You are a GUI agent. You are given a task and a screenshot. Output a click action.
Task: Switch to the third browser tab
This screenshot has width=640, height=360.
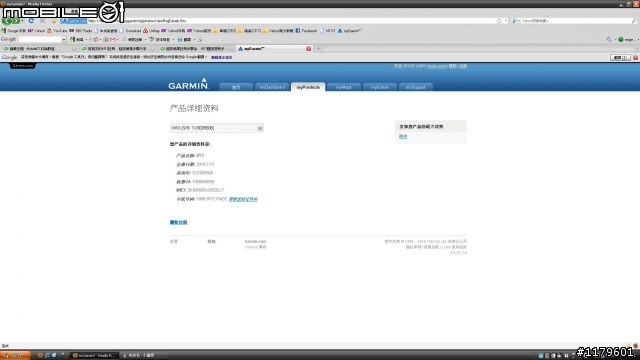[196, 49]
